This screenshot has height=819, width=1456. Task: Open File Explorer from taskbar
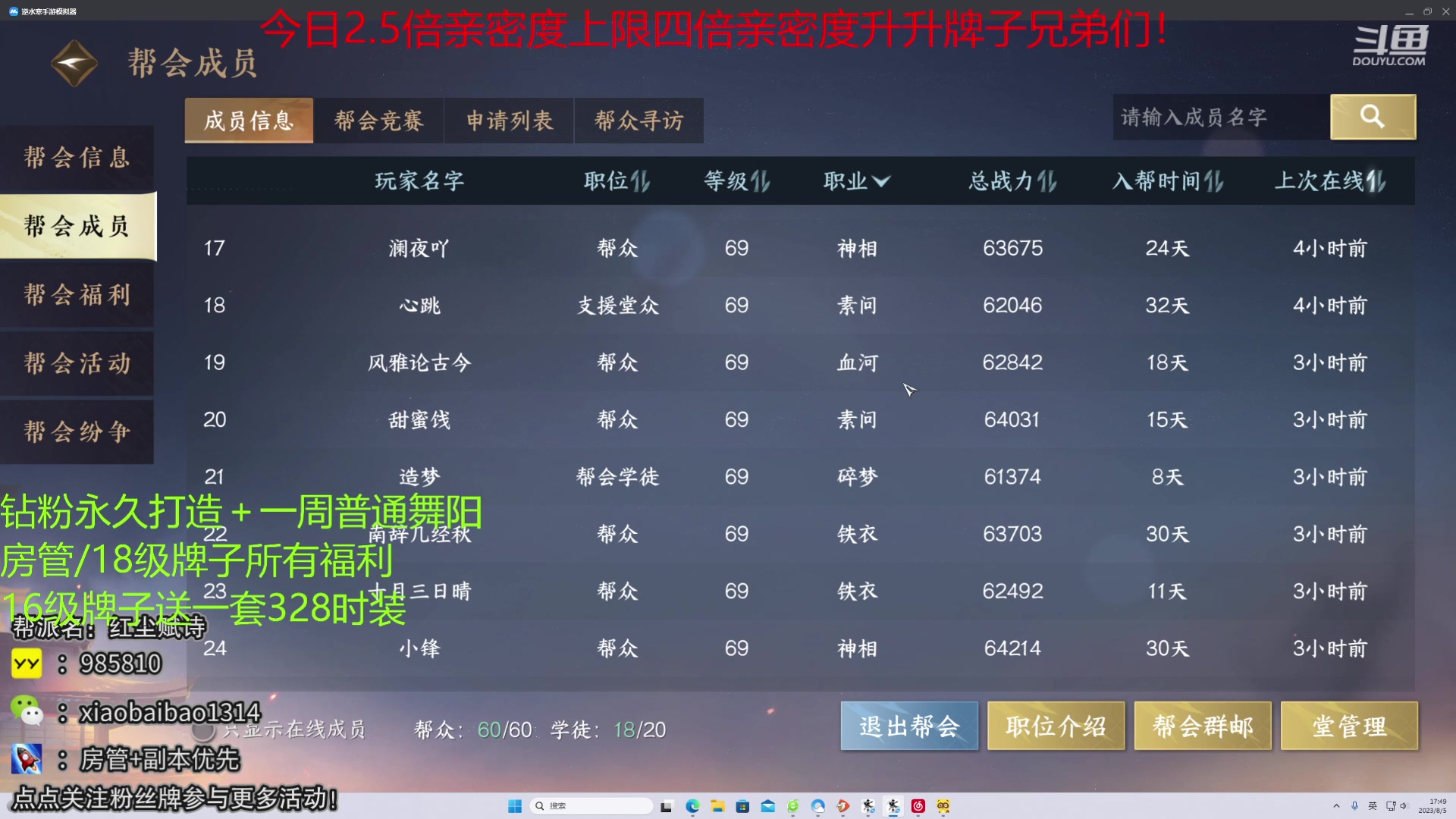coord(717,806)
